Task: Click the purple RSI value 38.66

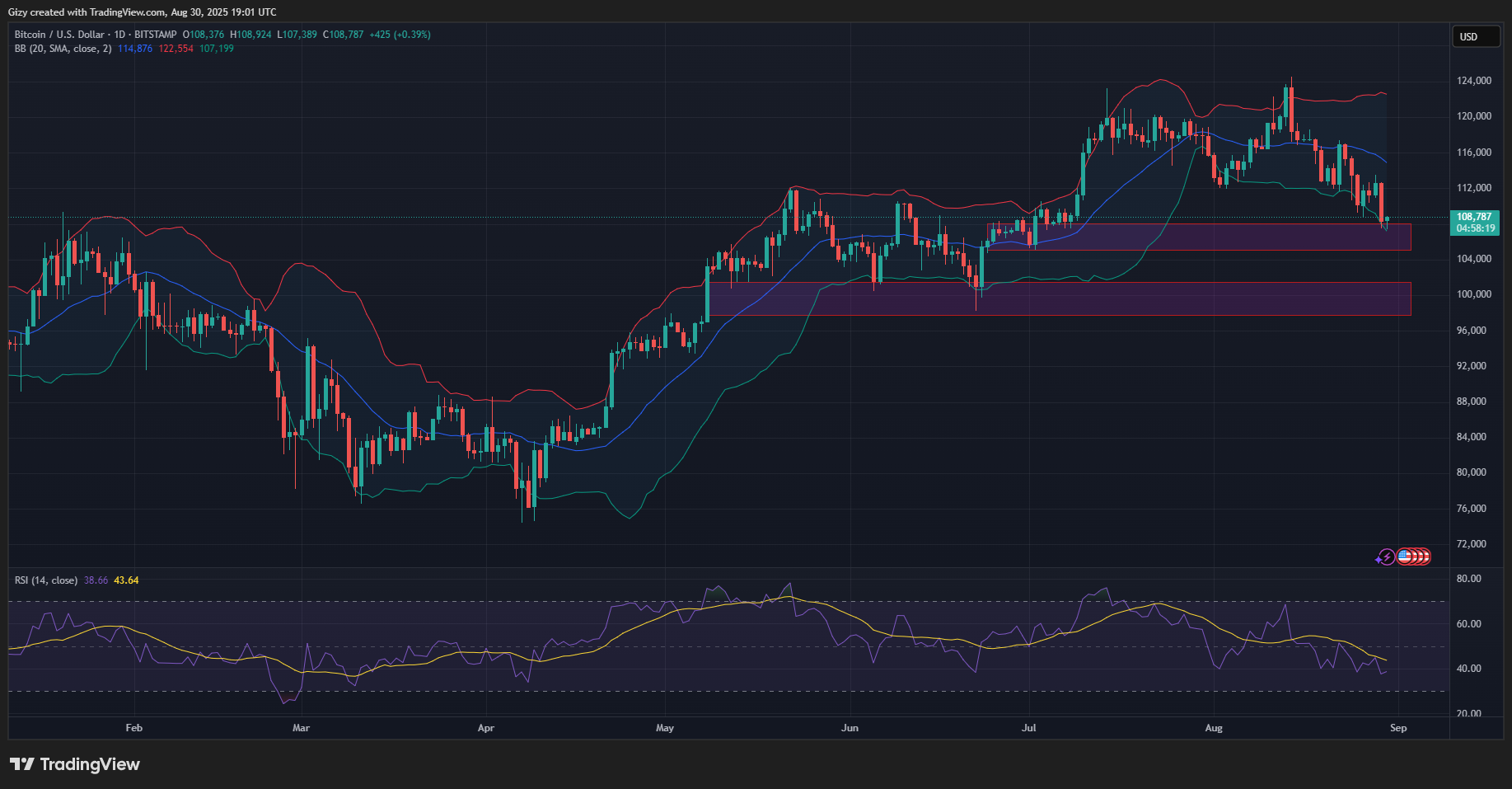Action: click(x=96, y=580)
